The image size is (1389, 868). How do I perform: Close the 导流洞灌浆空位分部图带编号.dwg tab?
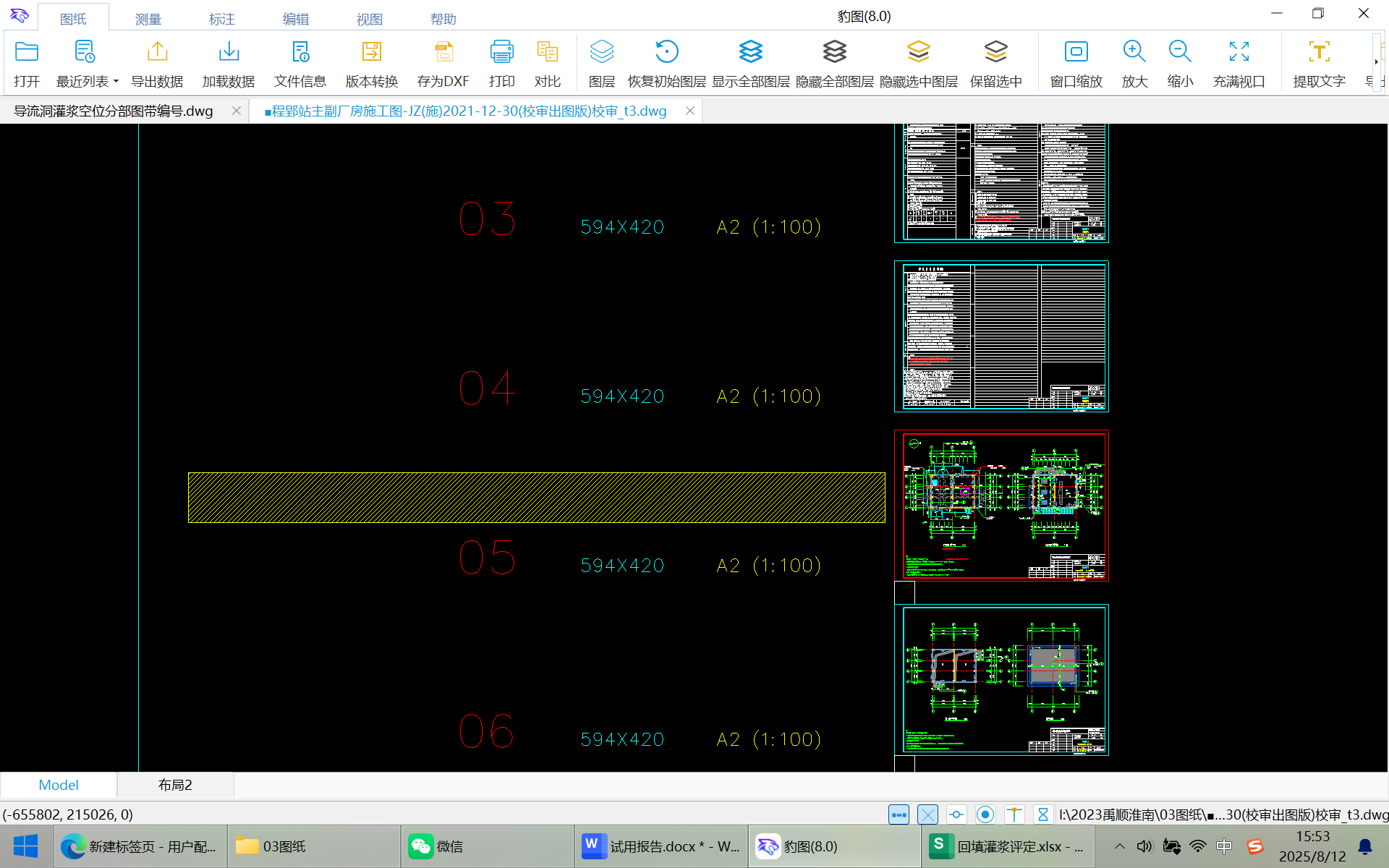237,111
